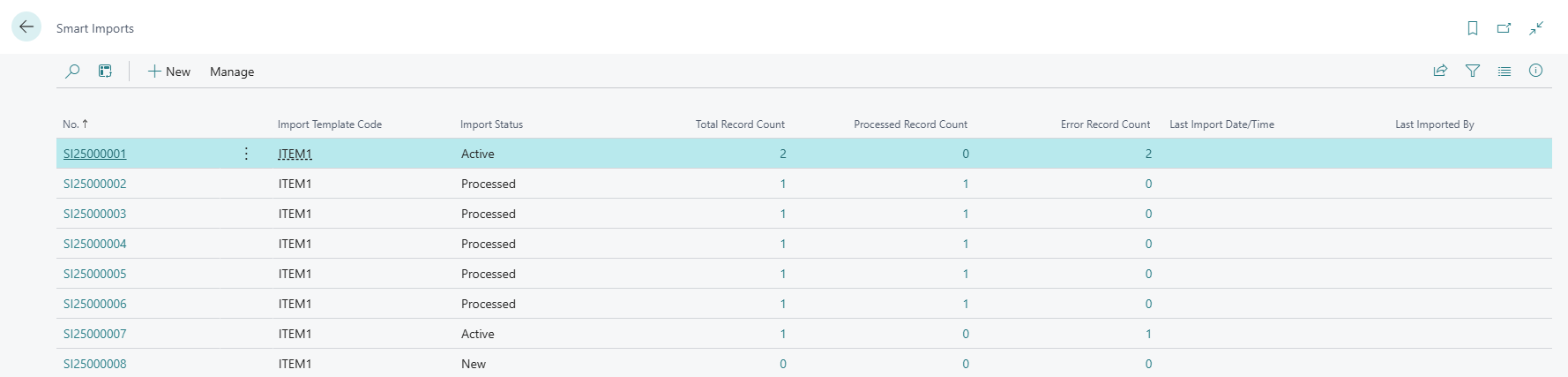Select Active status in SI25000007 row

(x=477, y=334)
